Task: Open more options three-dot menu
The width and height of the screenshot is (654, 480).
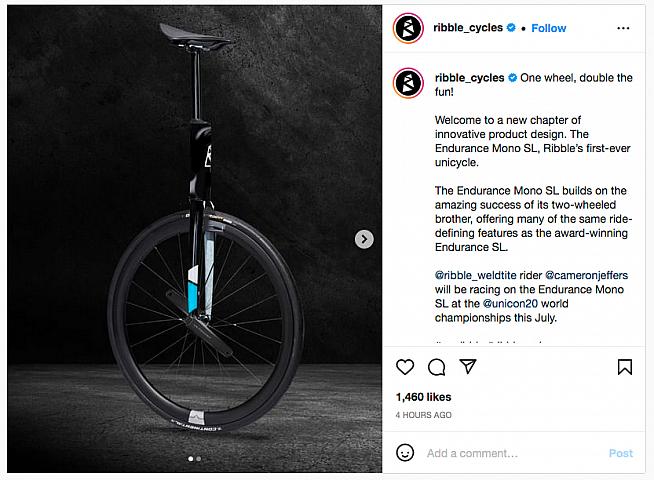Action: (624, 28)
